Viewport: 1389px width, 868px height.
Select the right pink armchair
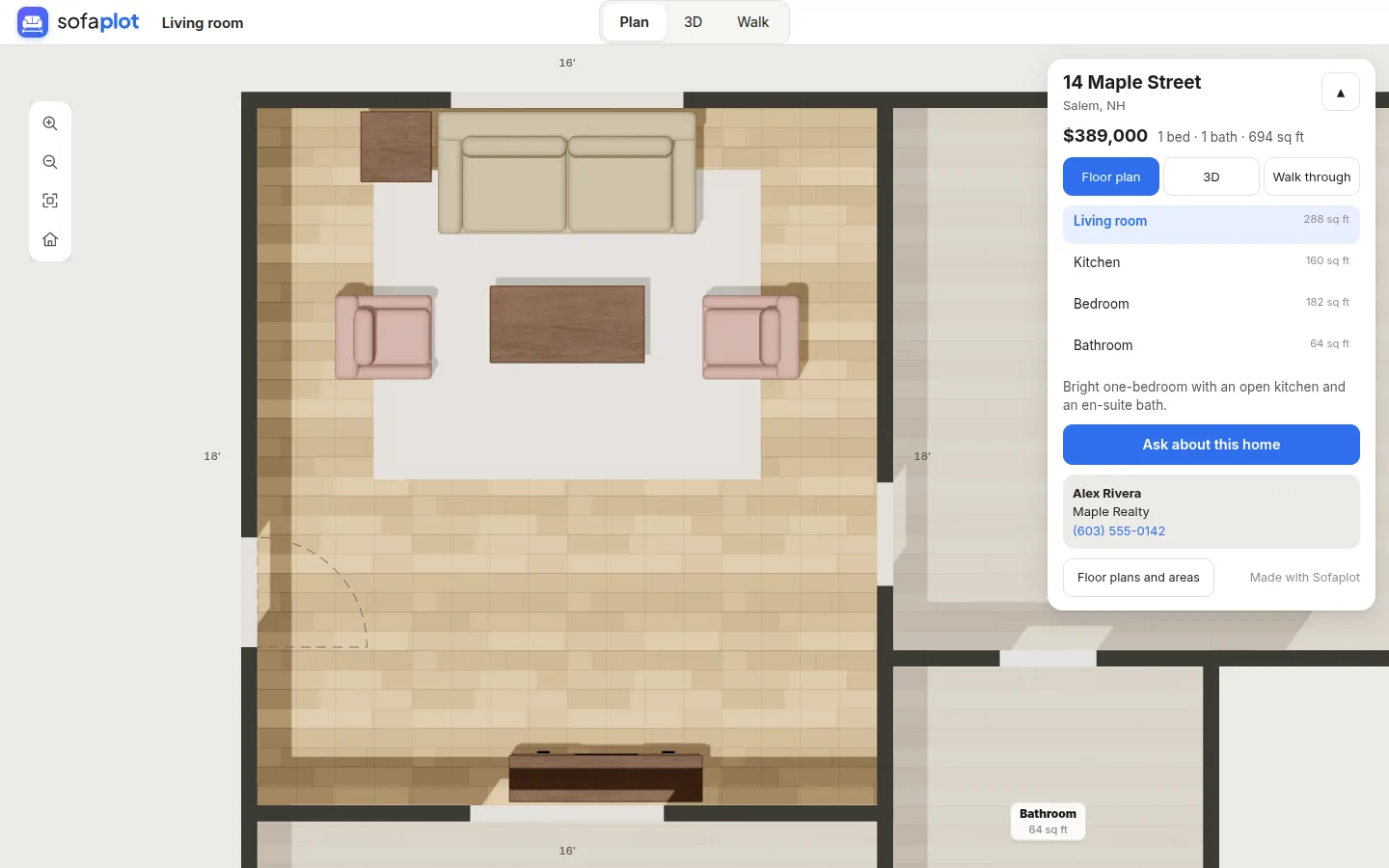pos(751,337)
